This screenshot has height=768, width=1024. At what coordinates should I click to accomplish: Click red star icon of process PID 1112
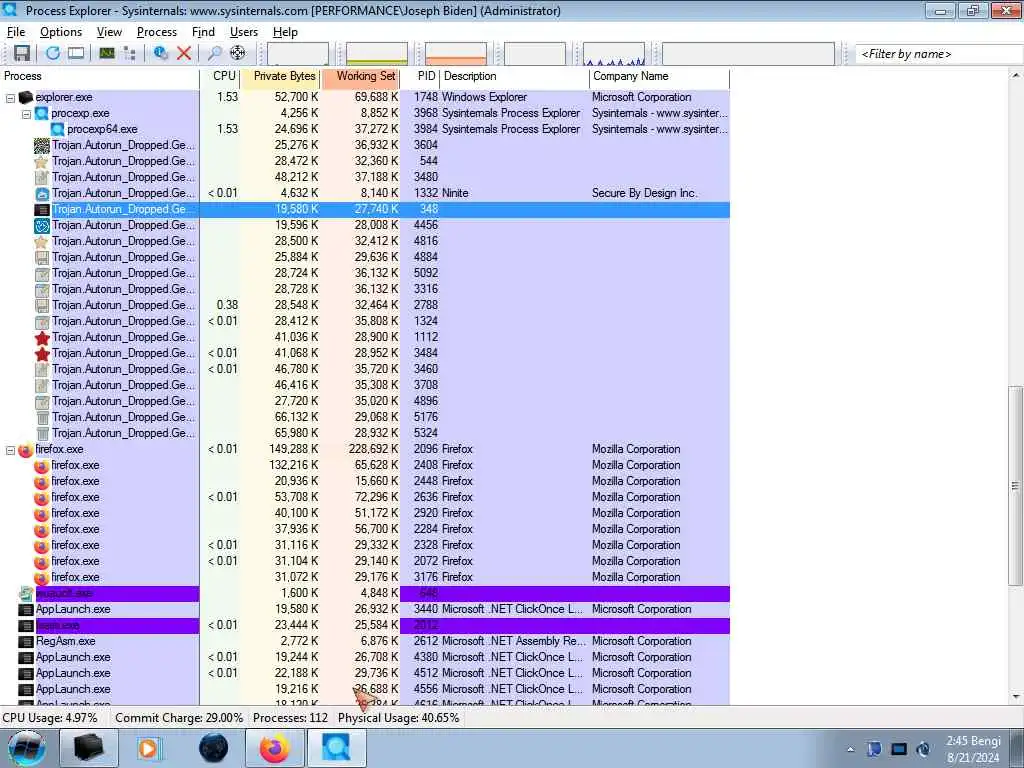tap(42, 338)
